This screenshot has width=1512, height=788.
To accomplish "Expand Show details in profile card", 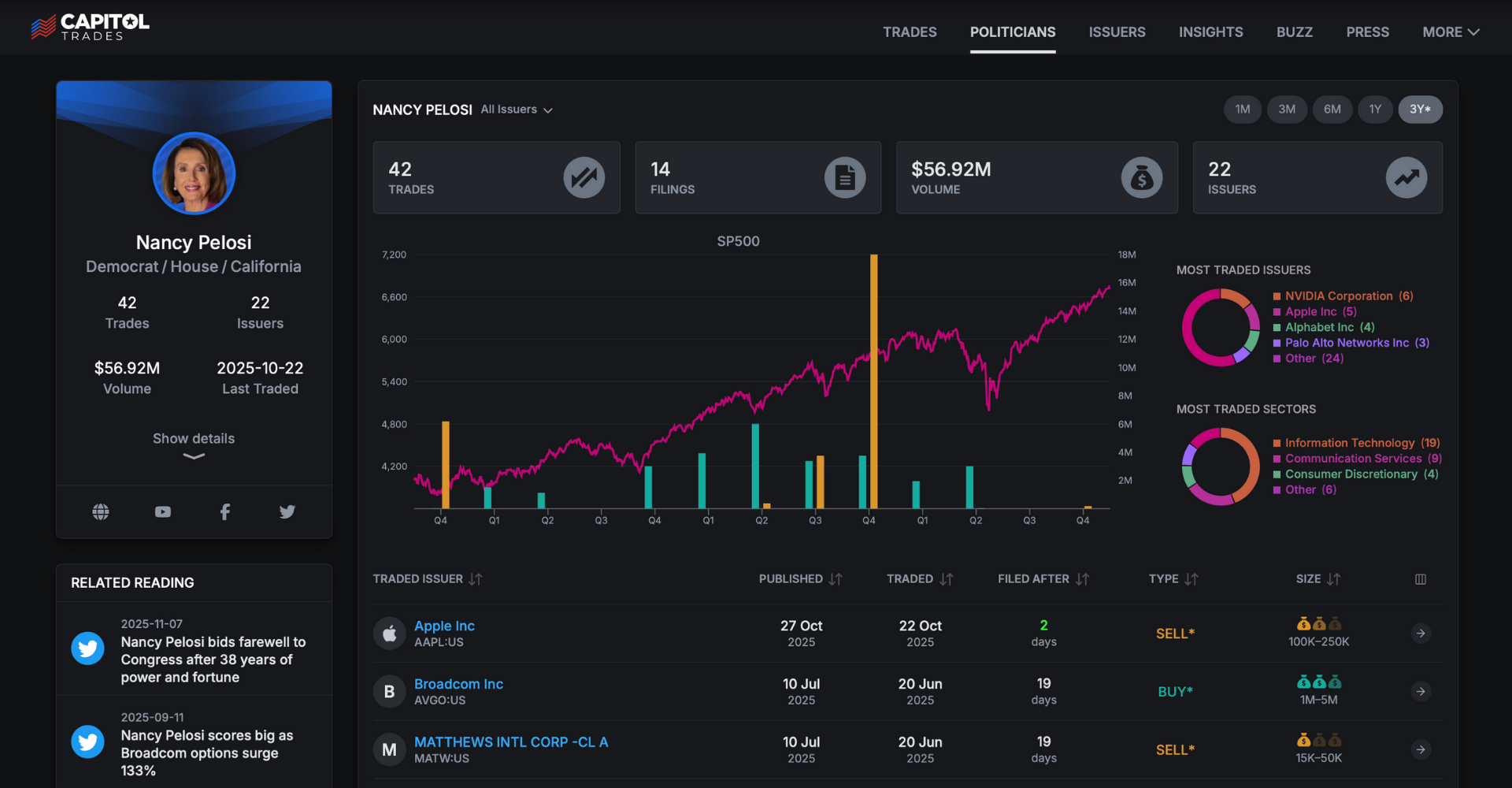I will (x=194, y=444).
